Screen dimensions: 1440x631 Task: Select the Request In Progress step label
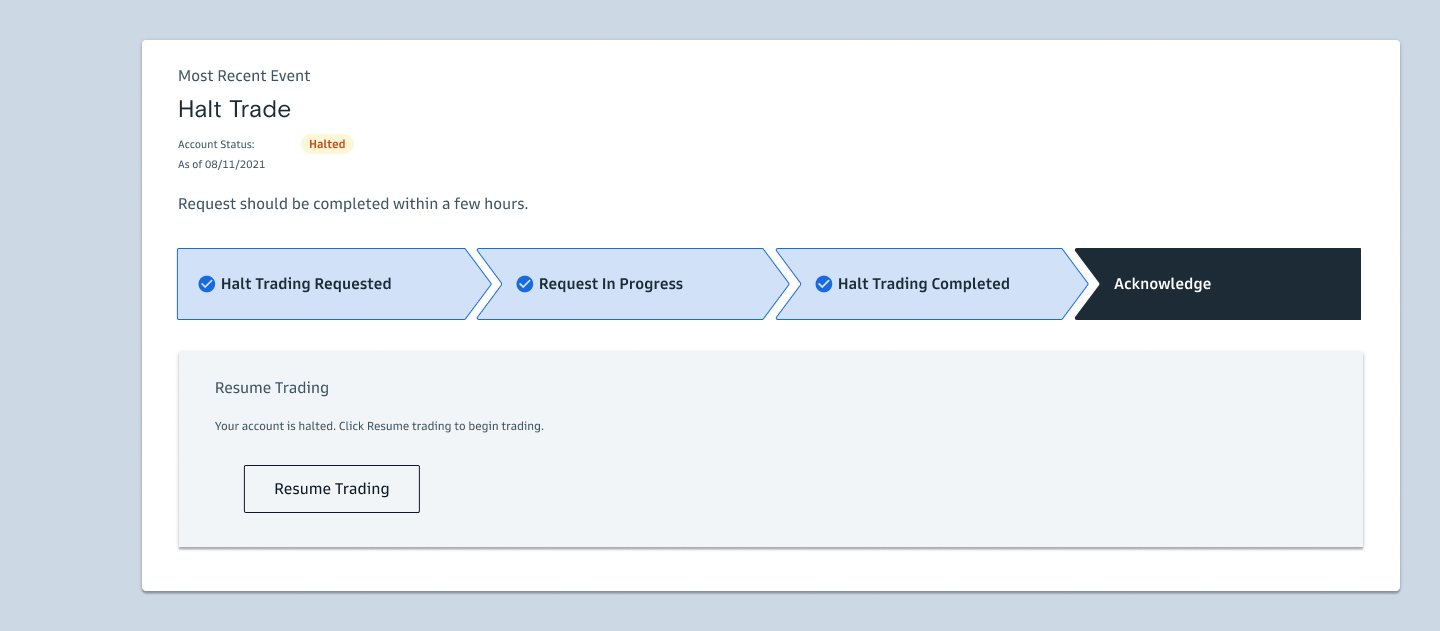610,284
